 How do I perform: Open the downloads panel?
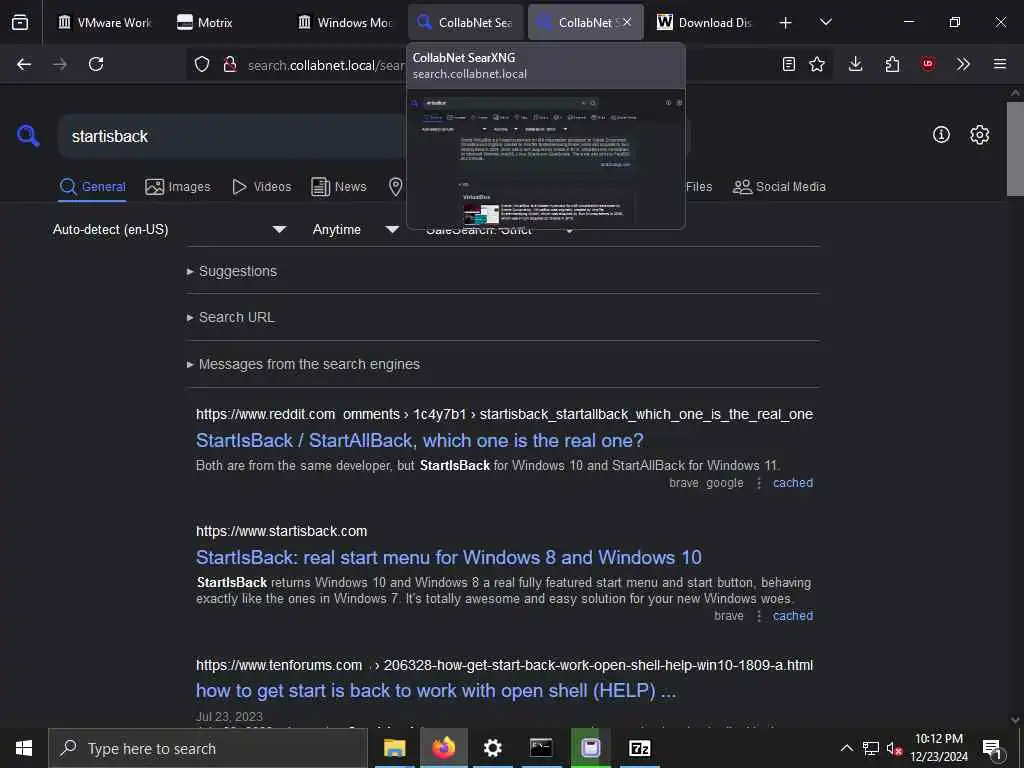[856, 64]
